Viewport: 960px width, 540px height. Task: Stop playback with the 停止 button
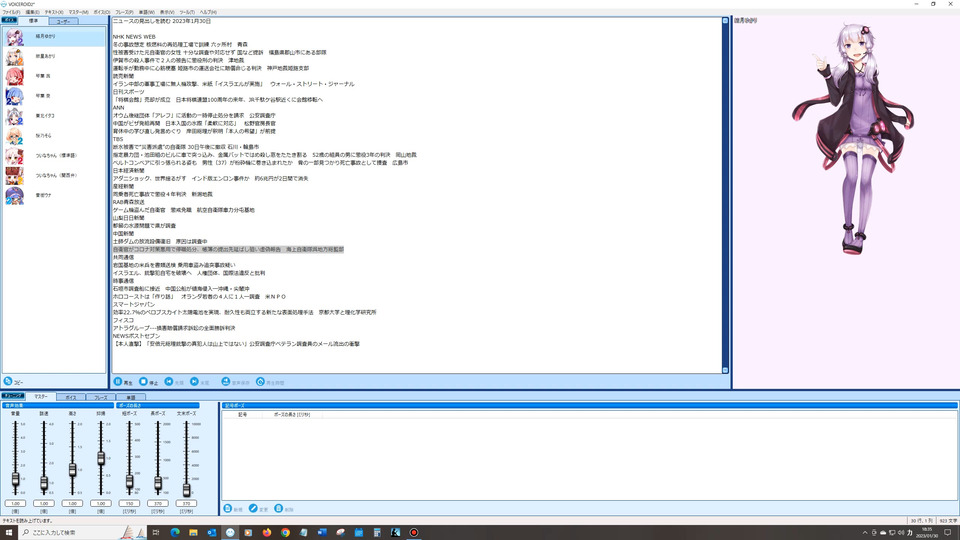point(148,382)
